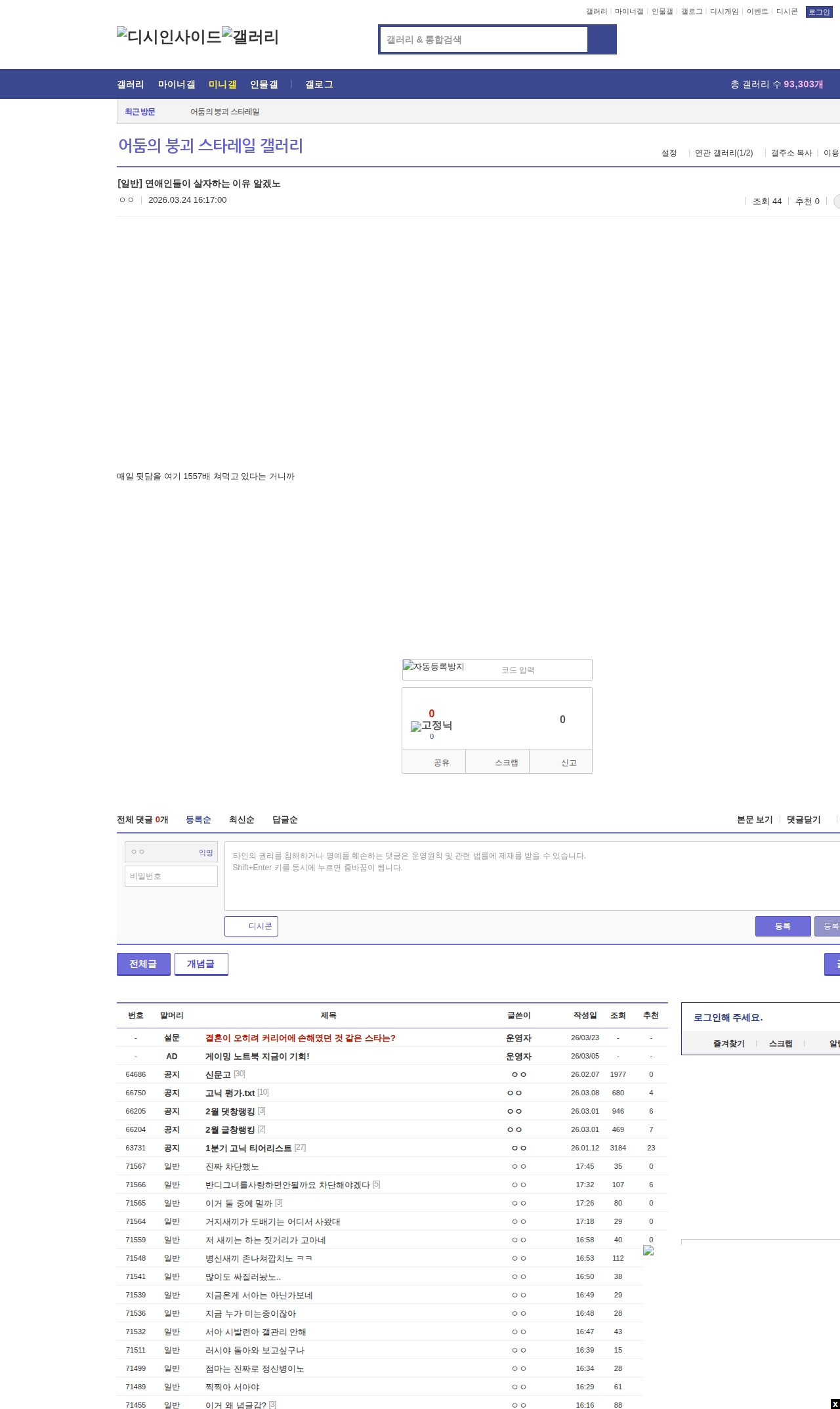Screen dimensions: 840x1409
Task: Click the 공유 share button
Action: click(x=434, y=763)
